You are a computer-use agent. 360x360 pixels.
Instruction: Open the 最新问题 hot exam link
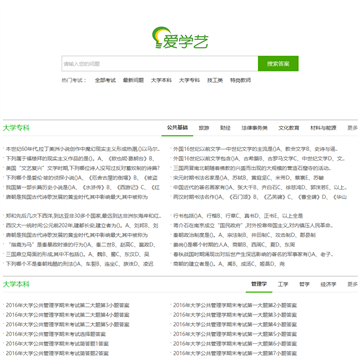(x=133, y=80)
